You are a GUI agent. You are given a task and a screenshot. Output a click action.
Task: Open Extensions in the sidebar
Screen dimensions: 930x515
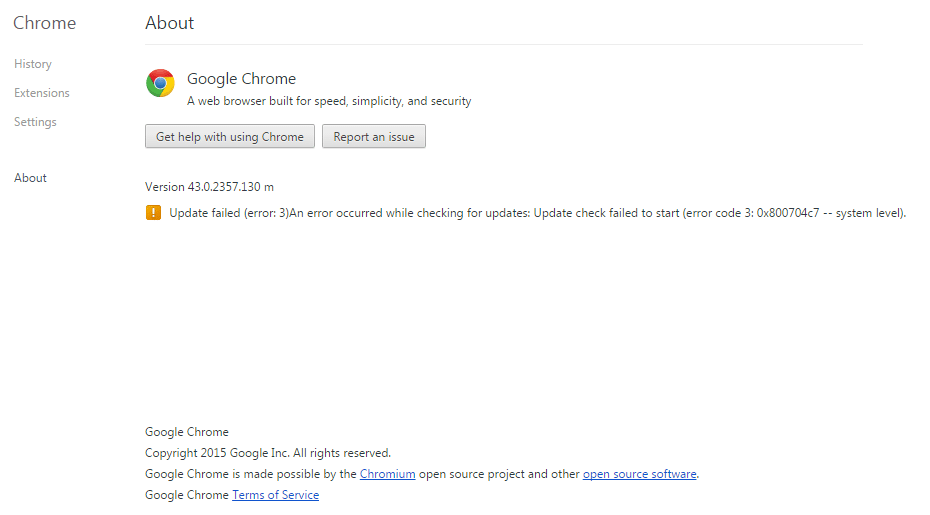[x=42, y=93]
